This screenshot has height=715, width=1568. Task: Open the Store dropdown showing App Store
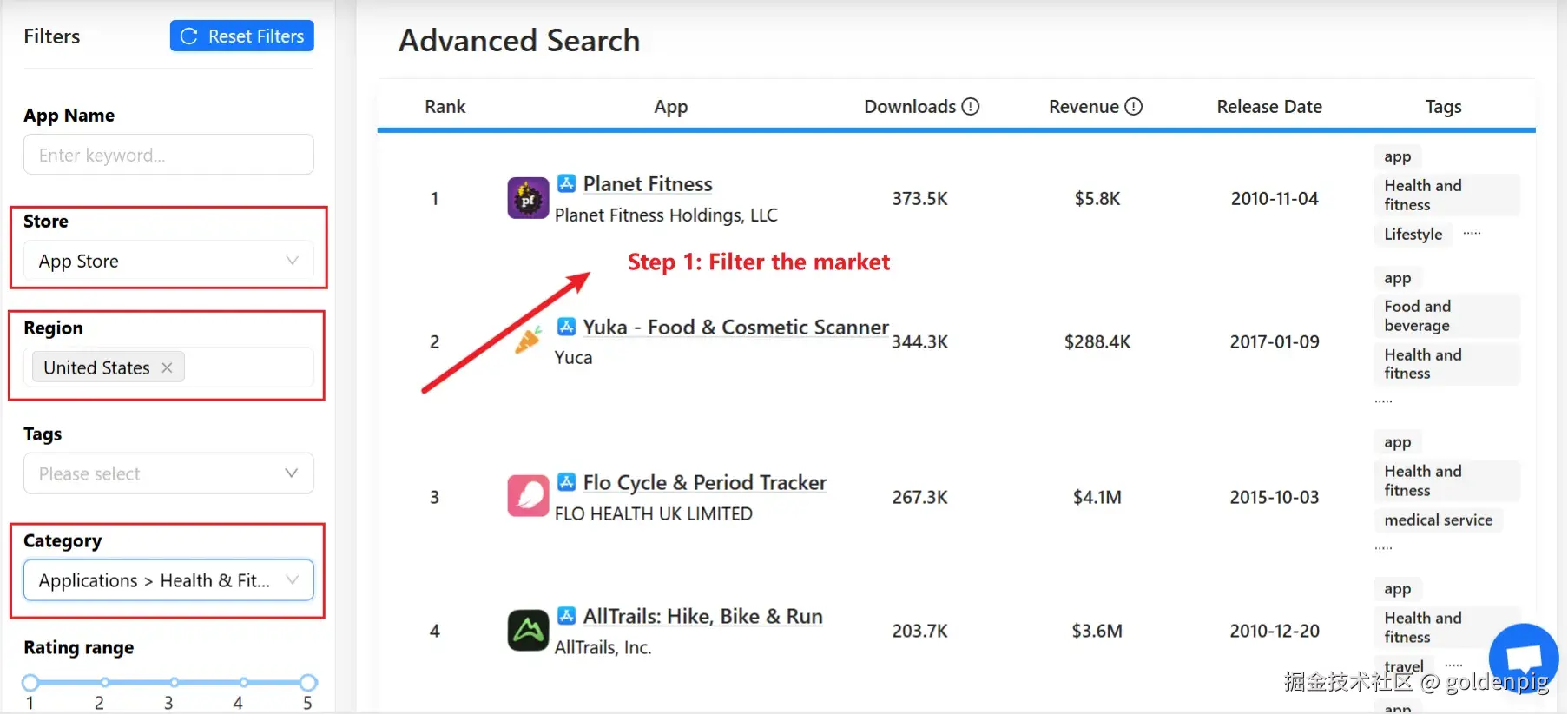(x=168, y=261)
